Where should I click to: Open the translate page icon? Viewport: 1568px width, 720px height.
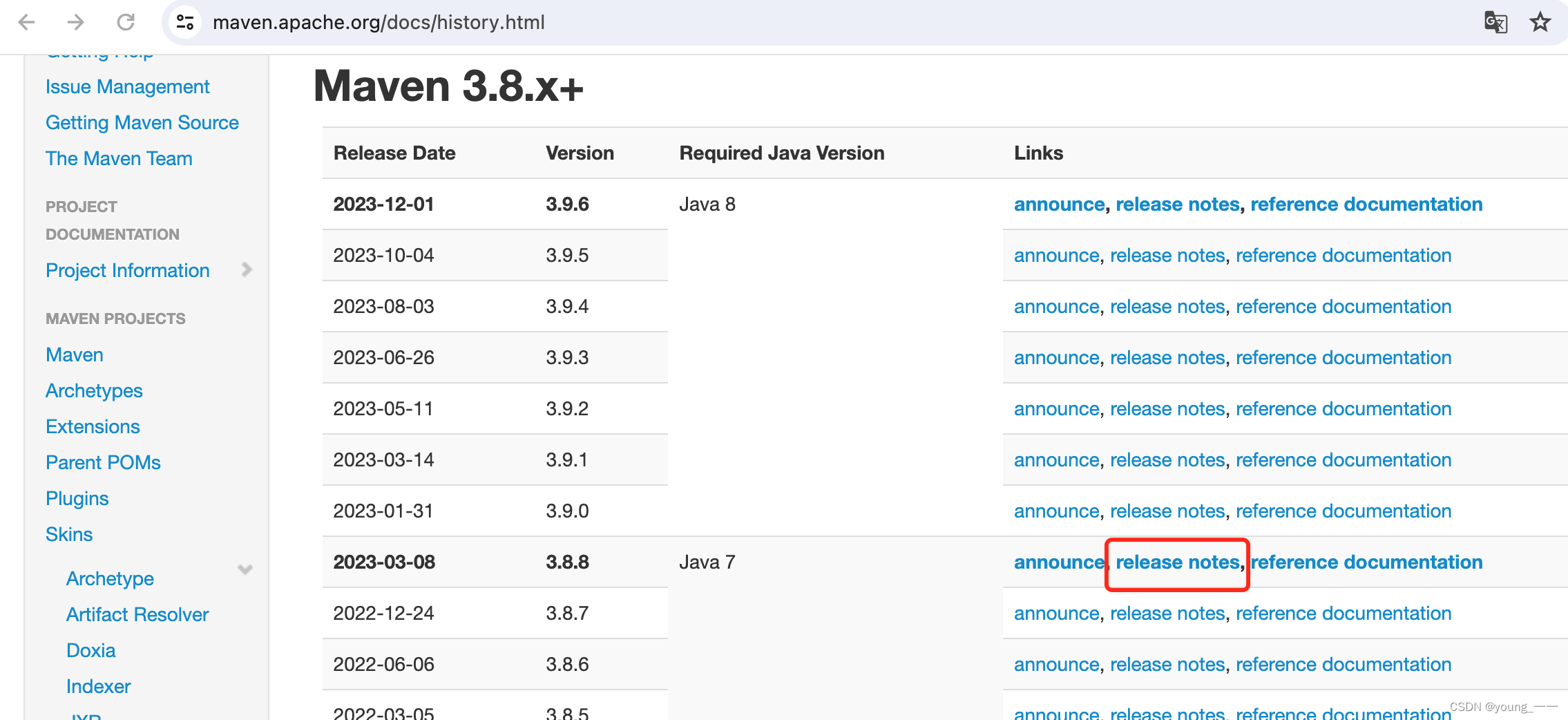pos(1495,22)
